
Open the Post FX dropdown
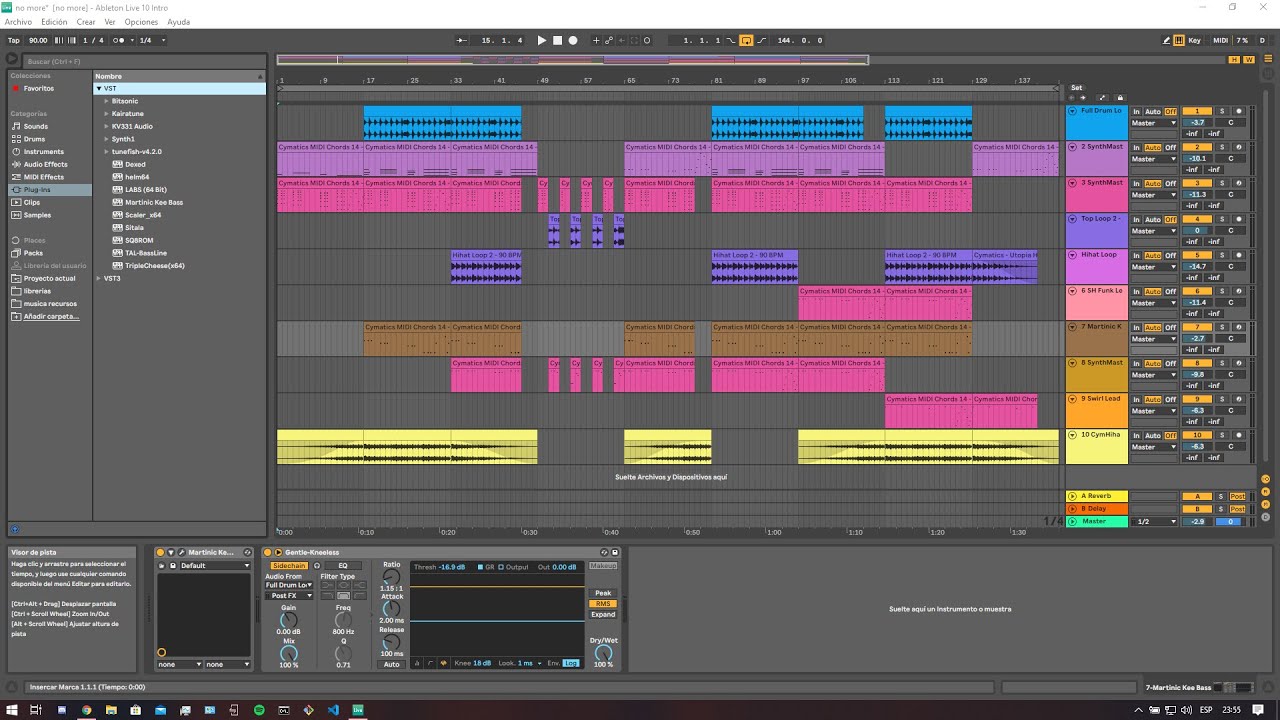click(x=289, y=596)
